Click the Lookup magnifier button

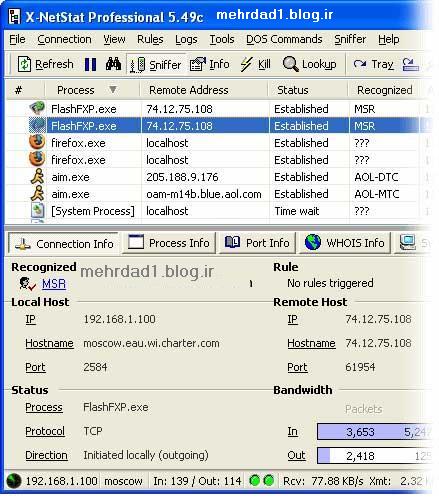[x=309, y=64]
